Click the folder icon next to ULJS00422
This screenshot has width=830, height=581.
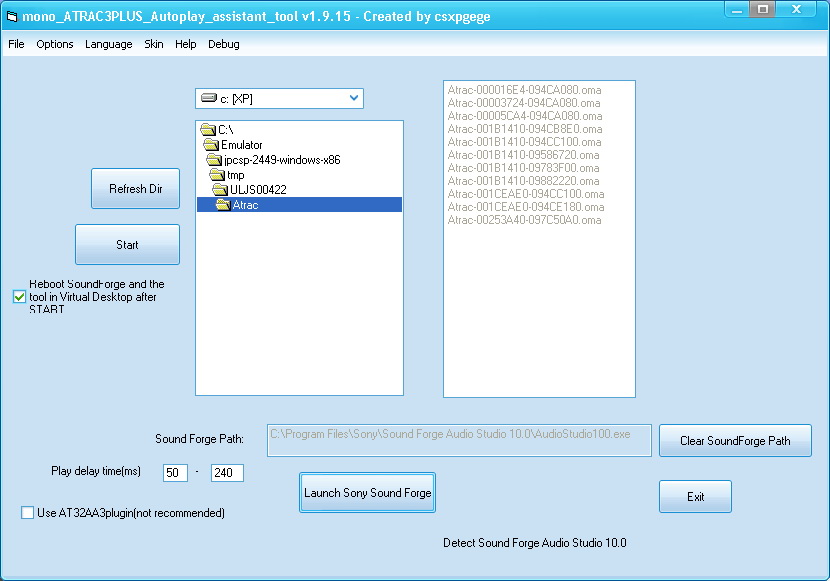220,189
